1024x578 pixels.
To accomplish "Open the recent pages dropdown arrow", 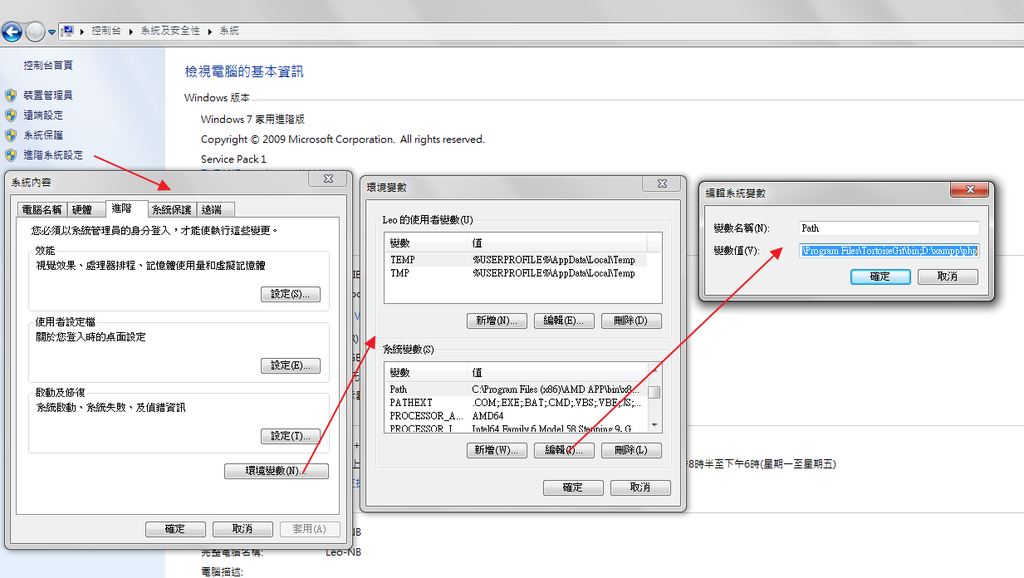I will click(52, 32).
